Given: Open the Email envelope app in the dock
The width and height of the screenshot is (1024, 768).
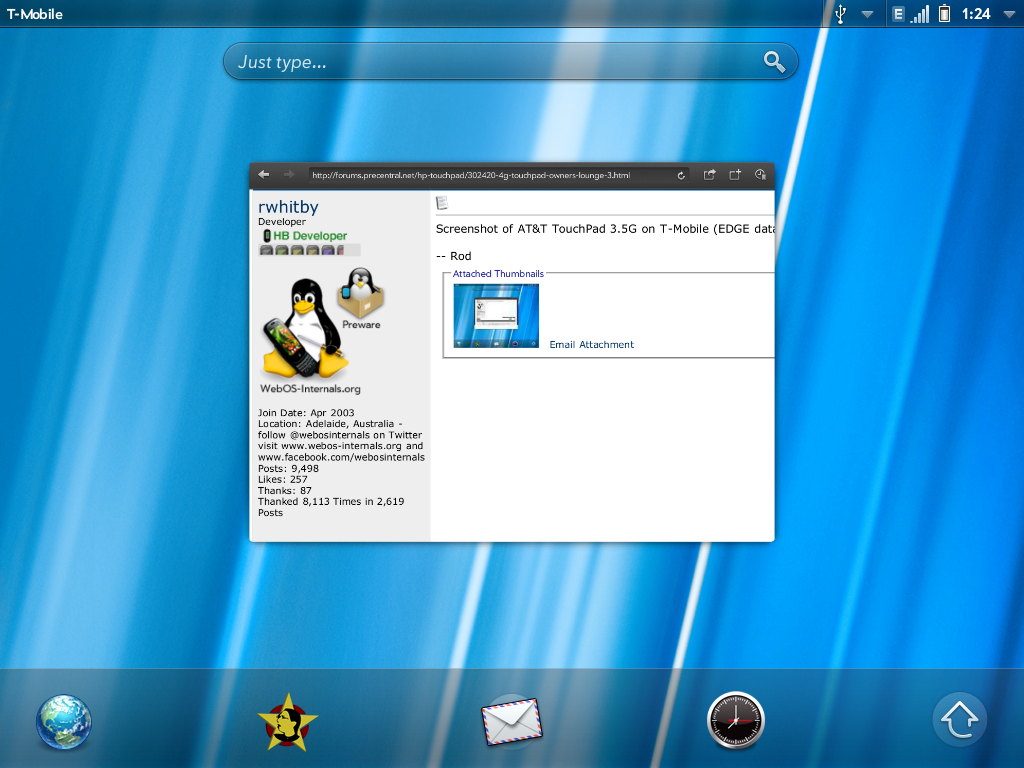Looking at the screenshot, I should [511, 722].
